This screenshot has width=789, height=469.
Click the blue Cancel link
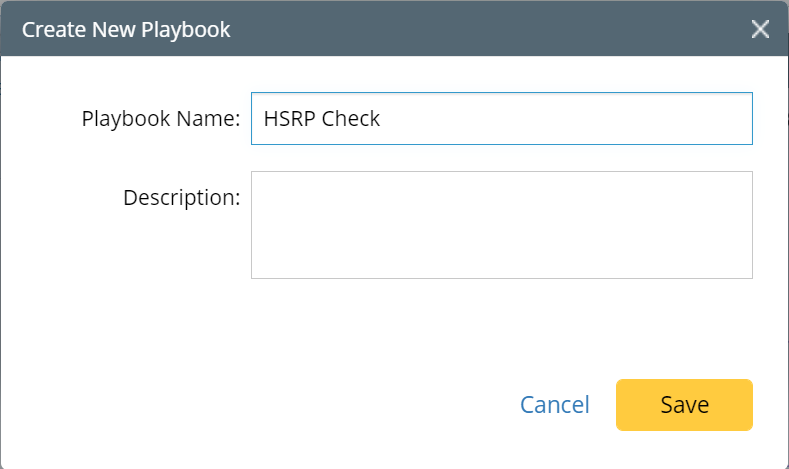pyautogui.click(x=555, y=405)
